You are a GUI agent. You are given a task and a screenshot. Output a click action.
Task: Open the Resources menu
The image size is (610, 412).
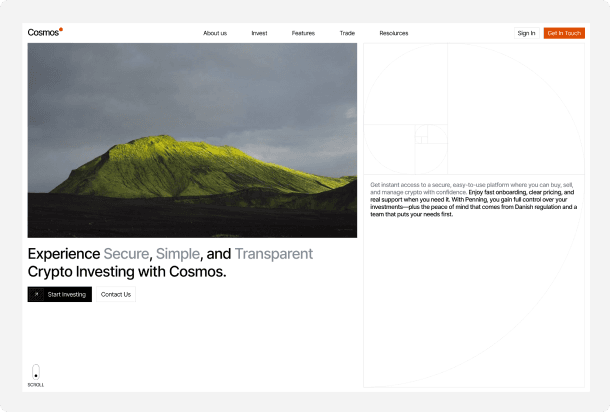tap(394, 33)
